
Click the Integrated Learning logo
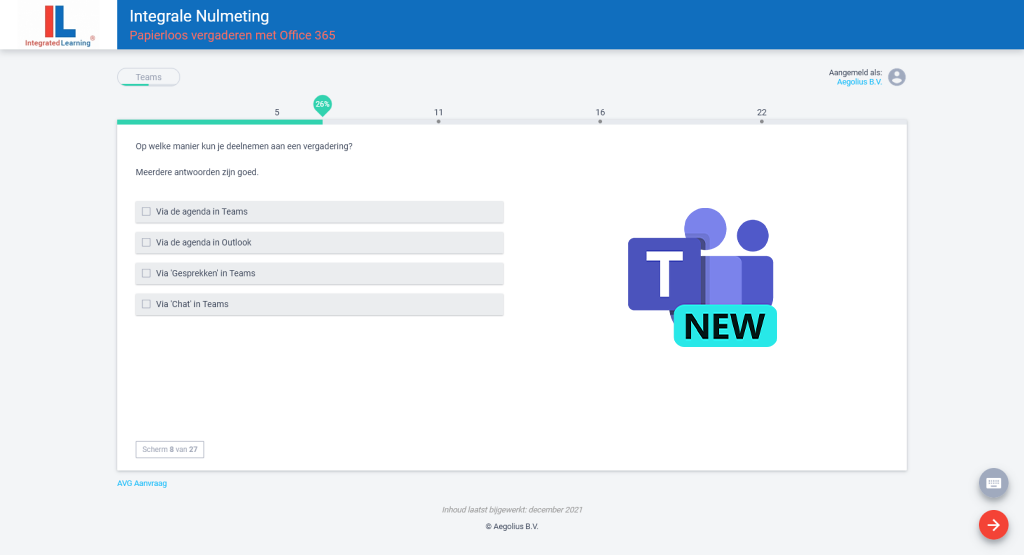point(59,25)
